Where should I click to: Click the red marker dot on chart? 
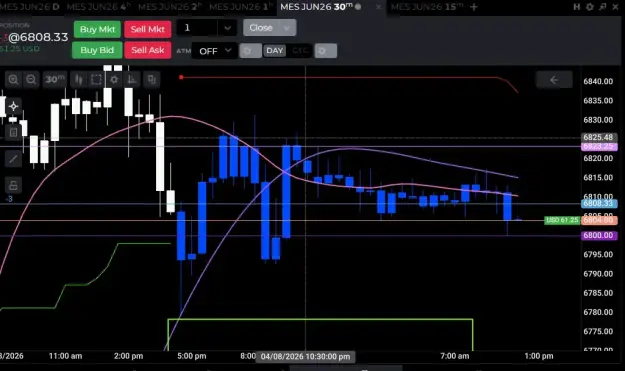click(x=181, y=77)
